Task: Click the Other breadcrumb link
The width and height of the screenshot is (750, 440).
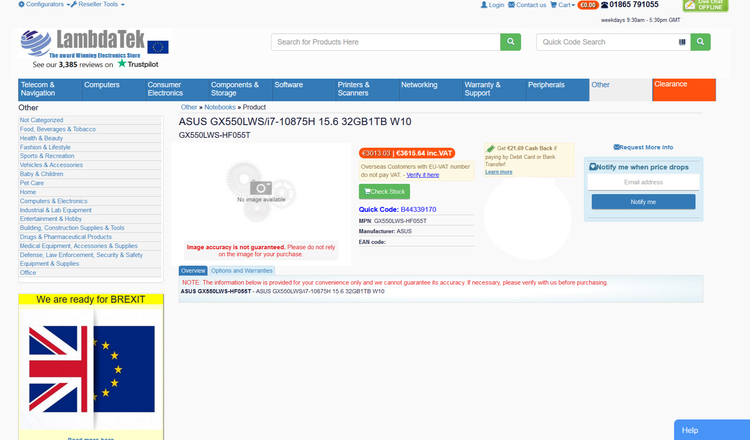Action: [x=189, y=107]
